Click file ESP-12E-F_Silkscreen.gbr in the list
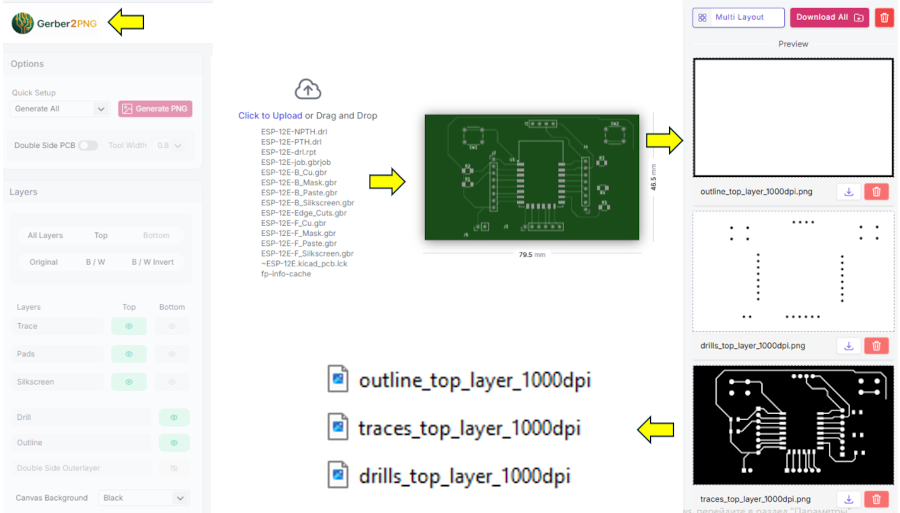The width and height of the screenshot is (900, 513). (x=307, y=254)
